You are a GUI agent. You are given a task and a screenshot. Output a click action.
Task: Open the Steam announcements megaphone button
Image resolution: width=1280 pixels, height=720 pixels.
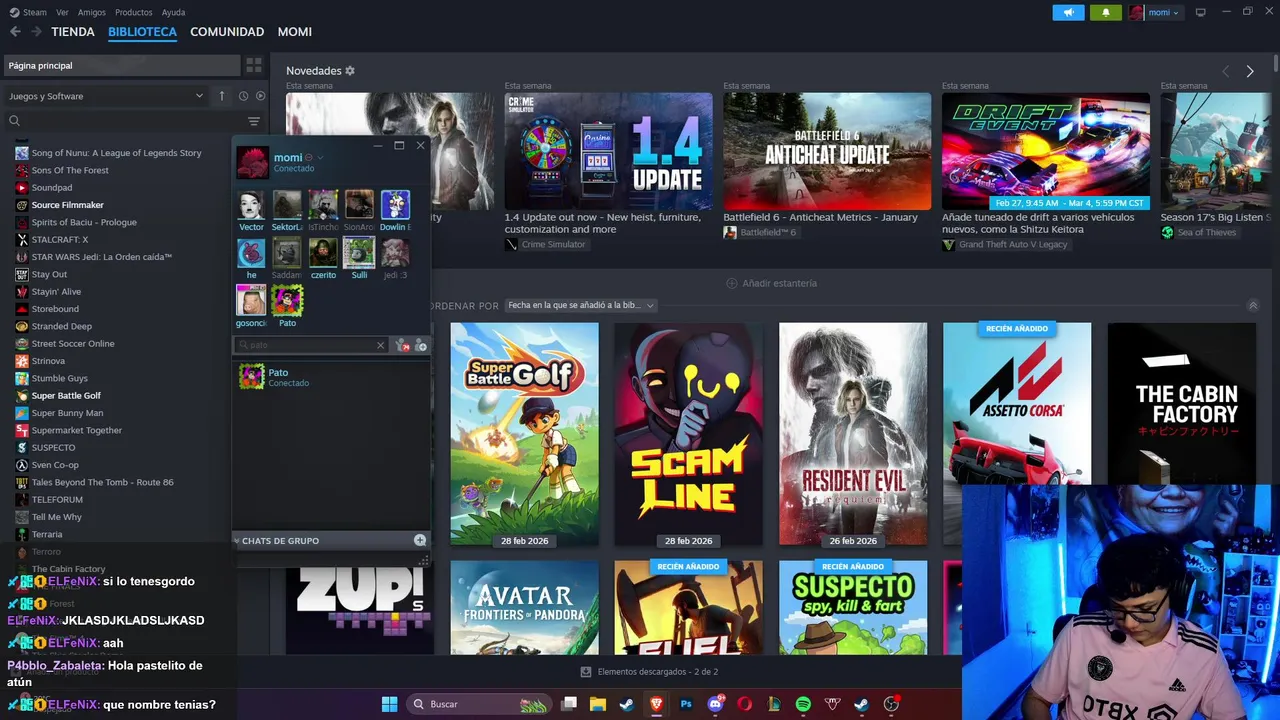[1068, 12]
